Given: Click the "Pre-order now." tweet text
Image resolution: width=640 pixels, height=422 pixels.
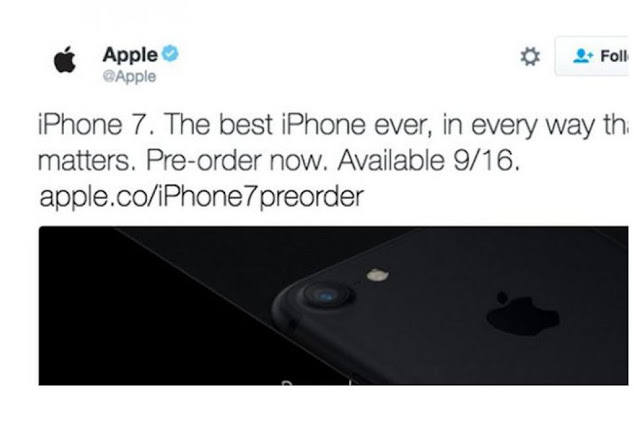Looking at the screenshot, I should (x=237, y=160).
